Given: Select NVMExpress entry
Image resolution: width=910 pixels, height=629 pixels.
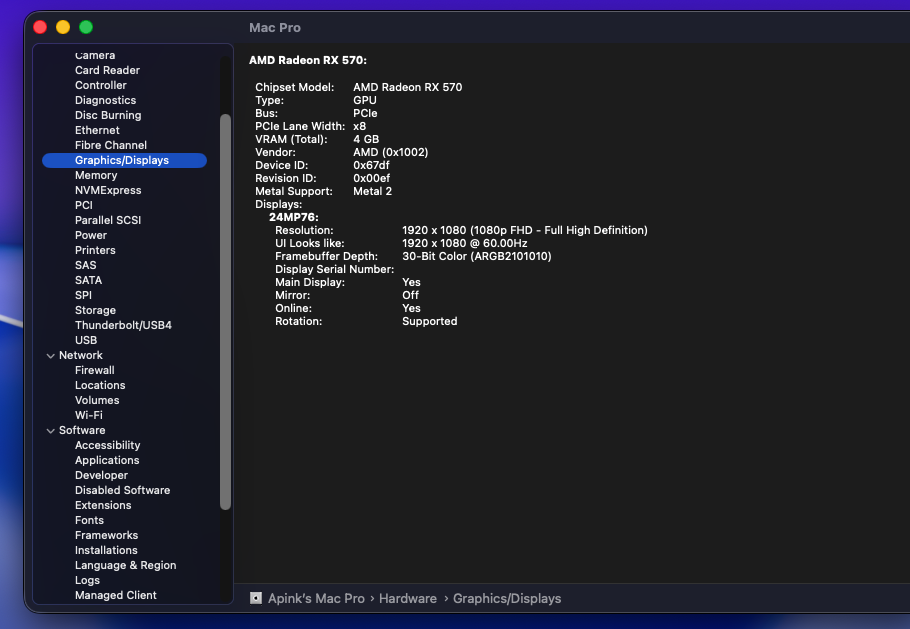Looking at the screenshot, I should click(108, 190).
